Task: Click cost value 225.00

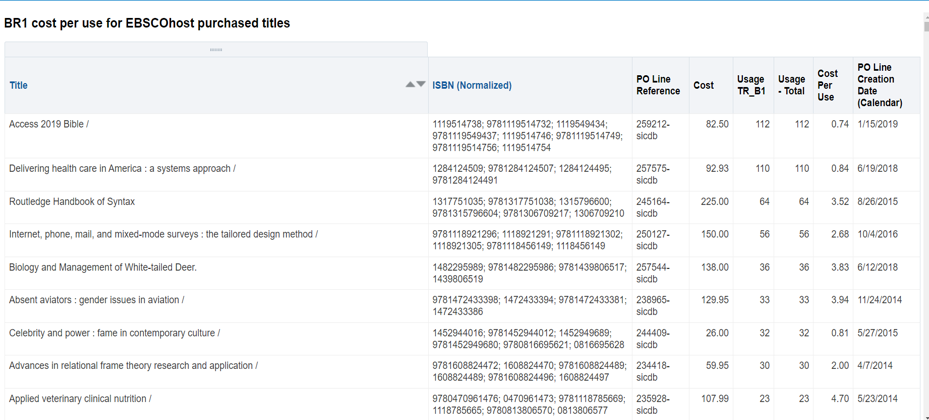Action: click(x=715, y=202)
